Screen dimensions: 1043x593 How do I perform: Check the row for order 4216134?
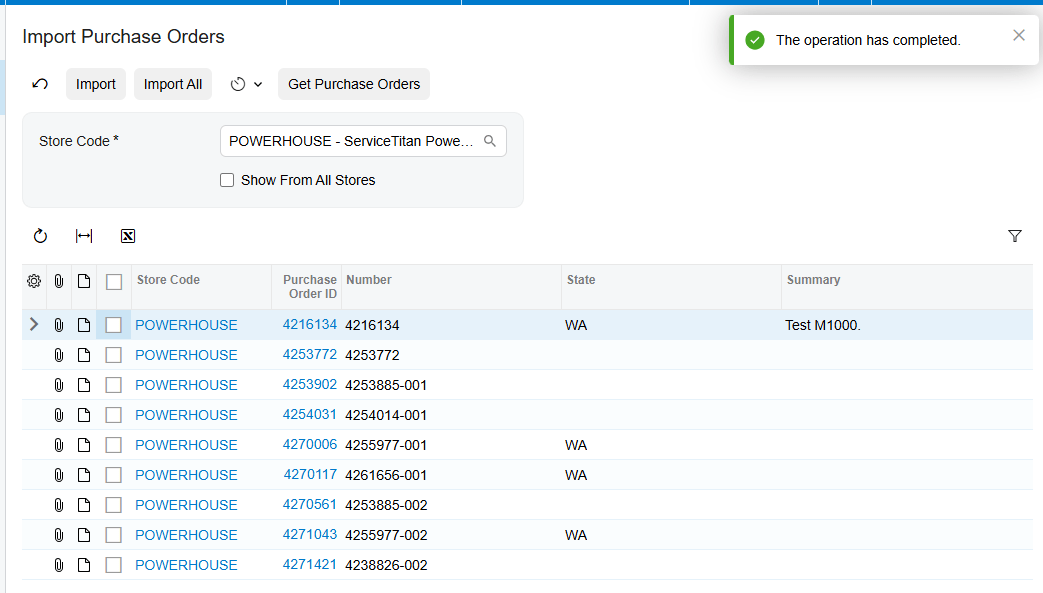pyautogui.click(x=114, y=325)
